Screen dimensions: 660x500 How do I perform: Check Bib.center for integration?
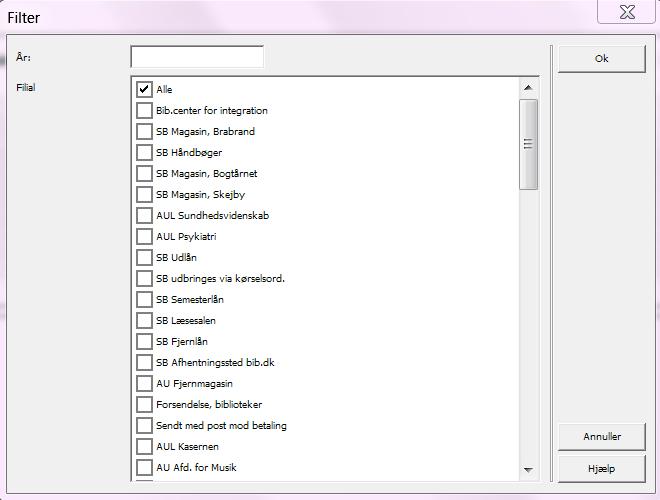click(x=144, y=110)
